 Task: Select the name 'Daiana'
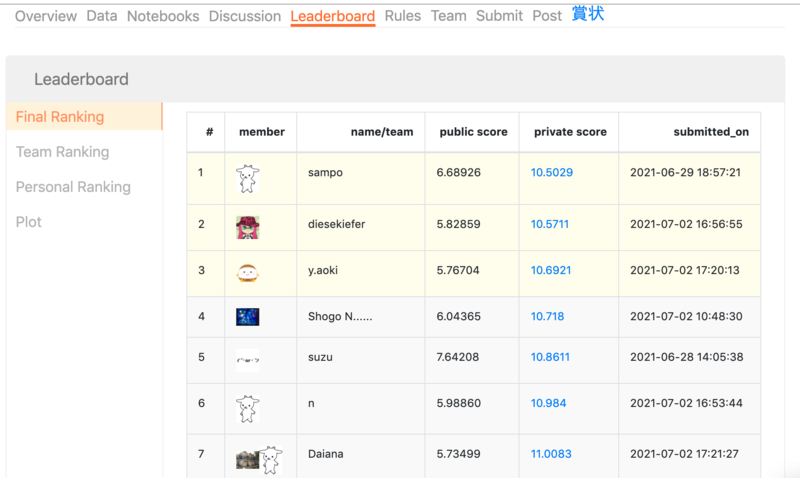tap(326, 454)
